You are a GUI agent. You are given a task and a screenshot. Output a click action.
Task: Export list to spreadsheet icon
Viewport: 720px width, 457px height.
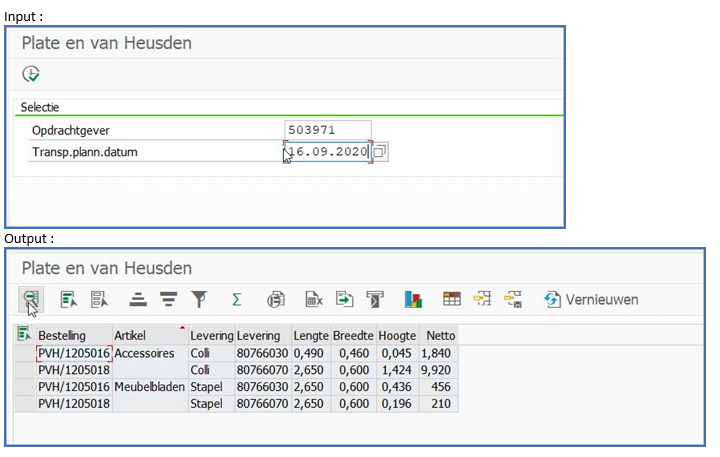click(x=314, y=300)
